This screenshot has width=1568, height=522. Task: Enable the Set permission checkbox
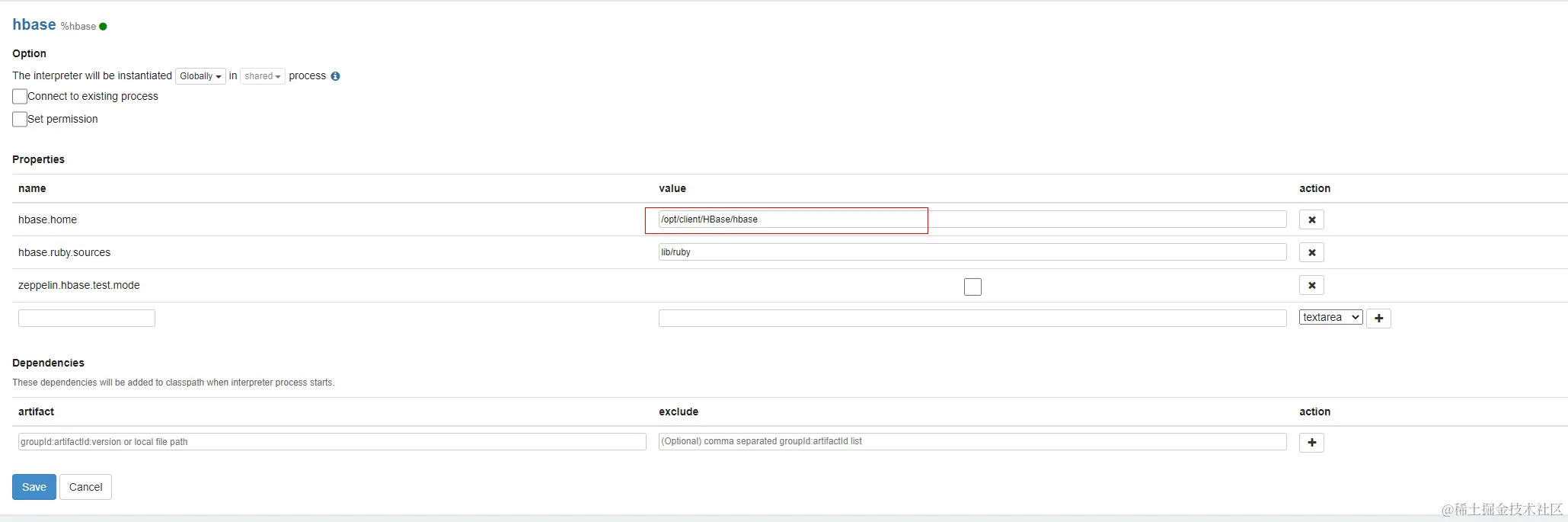coord(20,120)
